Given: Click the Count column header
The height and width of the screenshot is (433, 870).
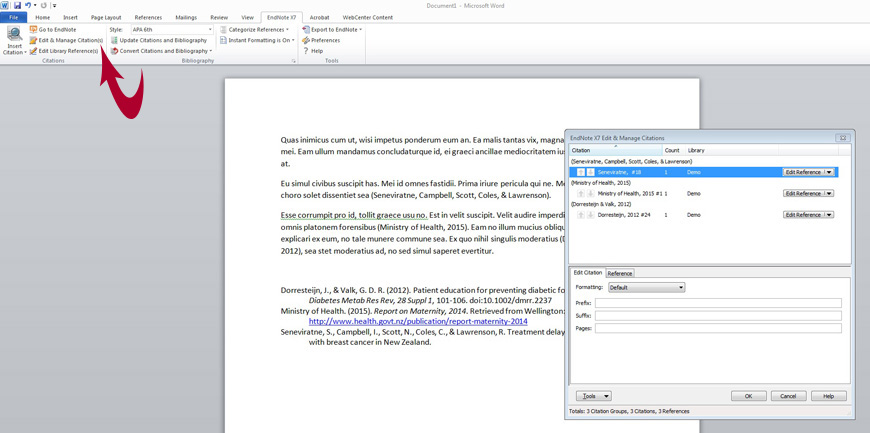Looking at the screenshot, I should coord(673,150).
